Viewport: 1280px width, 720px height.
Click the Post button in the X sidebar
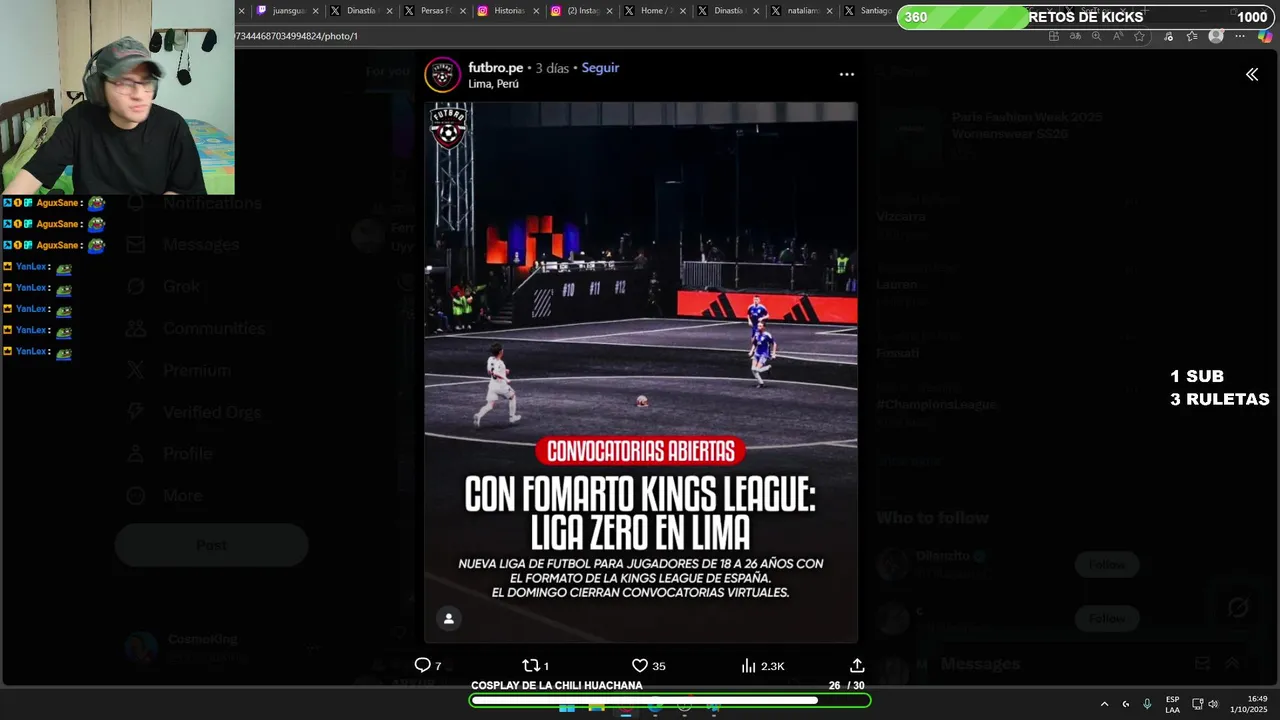click(211, 545)
